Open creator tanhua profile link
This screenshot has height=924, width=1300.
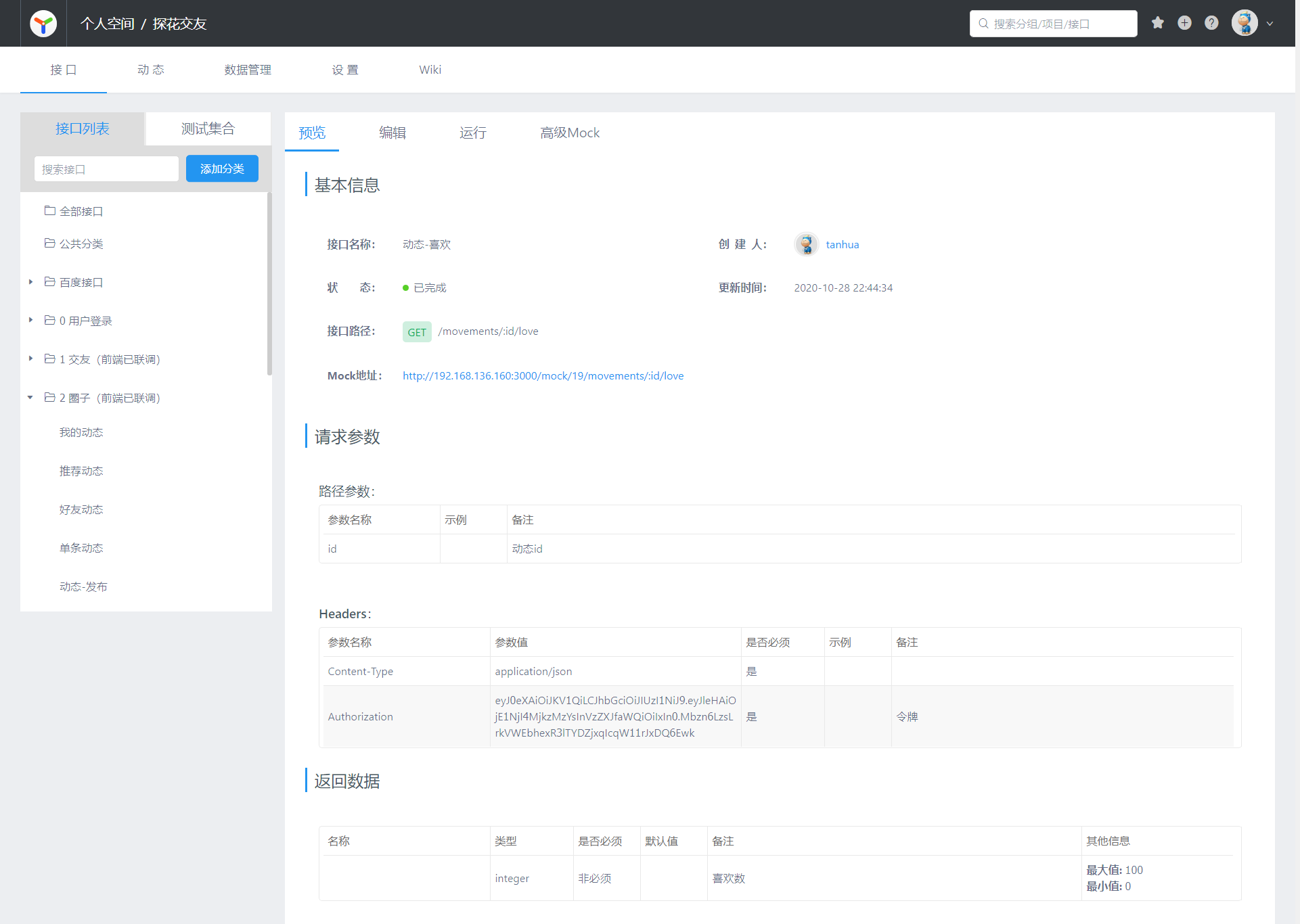[x=843, y=245]
